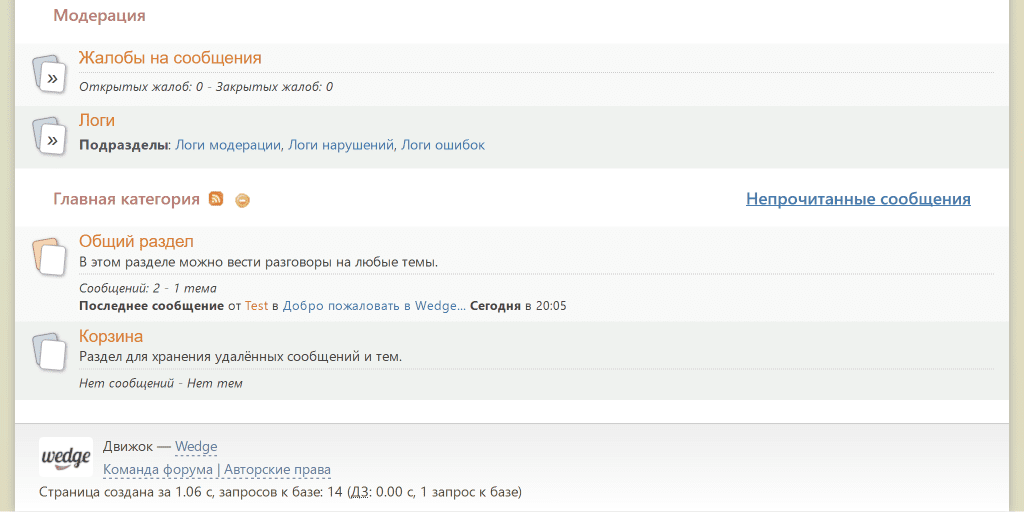Click the Корзина board icon

49,352
